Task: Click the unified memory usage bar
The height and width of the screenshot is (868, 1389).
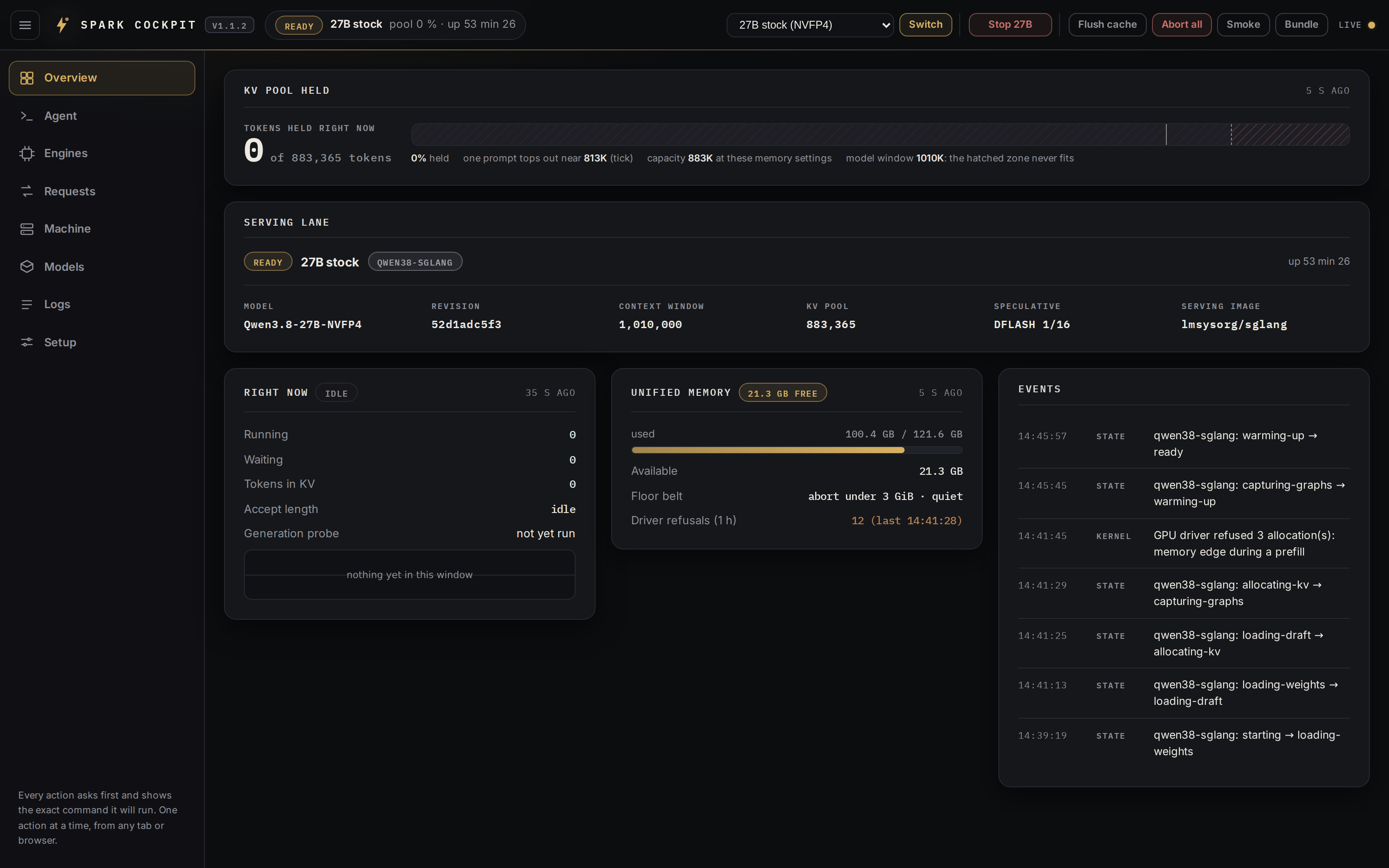Action: click(797, 450)
